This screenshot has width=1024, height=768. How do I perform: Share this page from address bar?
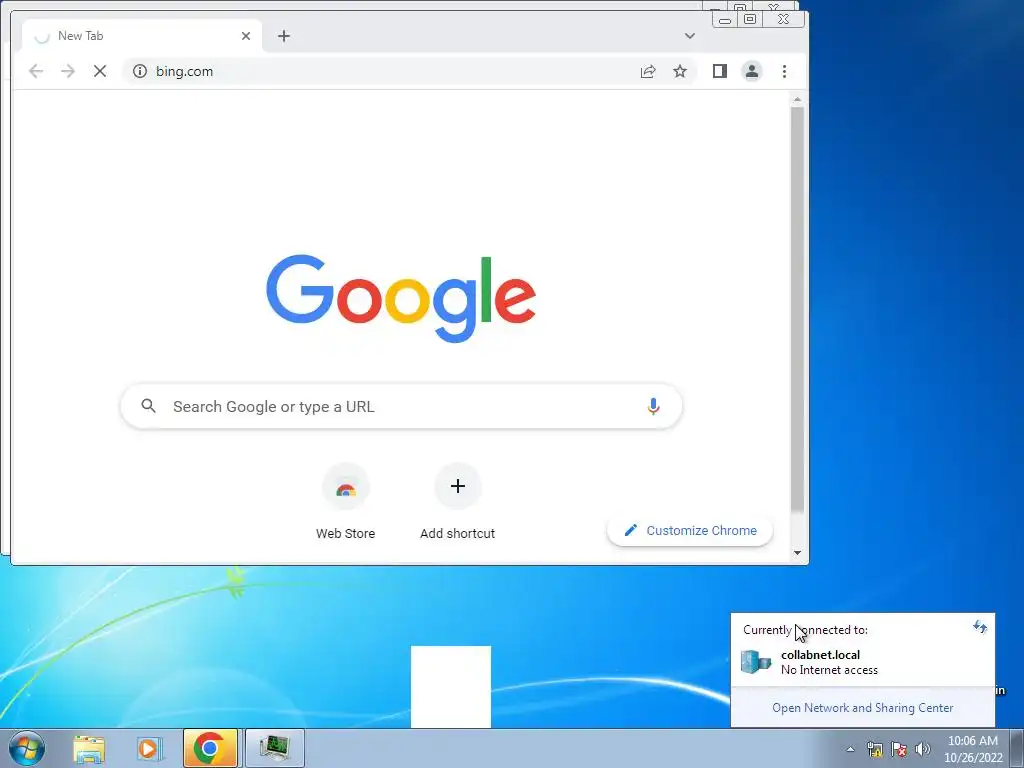pos(648,71)
